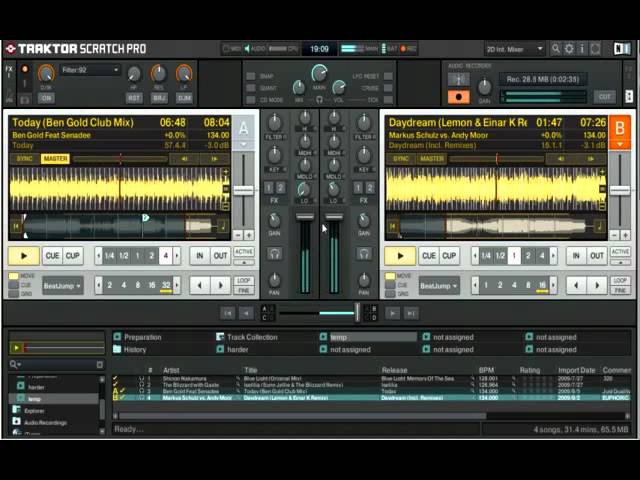
Task: Toggle CD MODE option
Action: 251,100
